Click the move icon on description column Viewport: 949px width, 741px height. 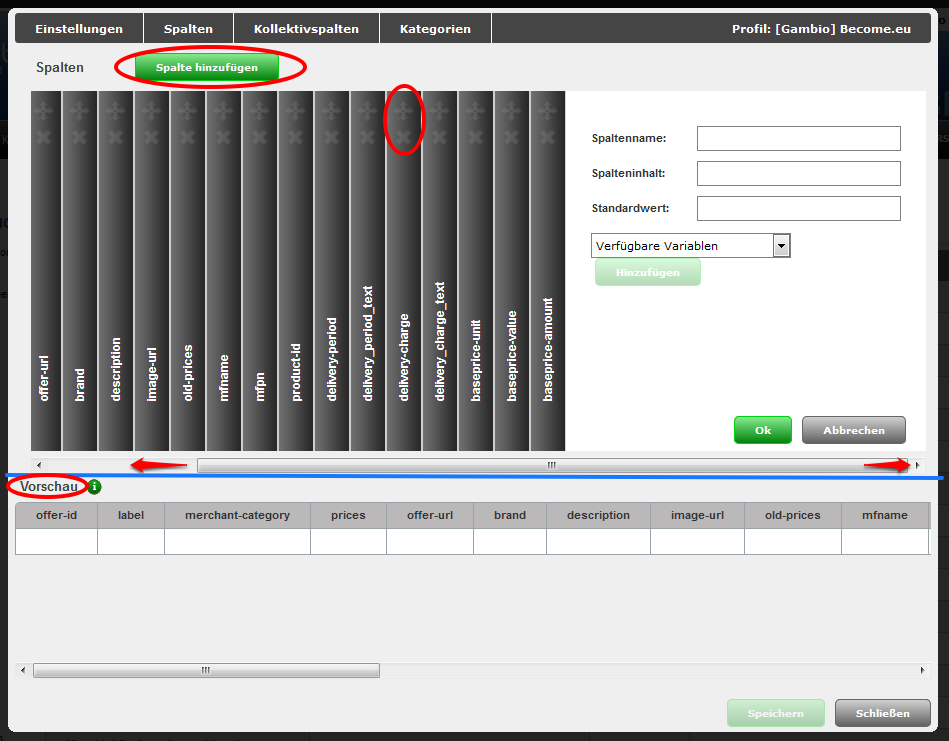click(116, 111)
